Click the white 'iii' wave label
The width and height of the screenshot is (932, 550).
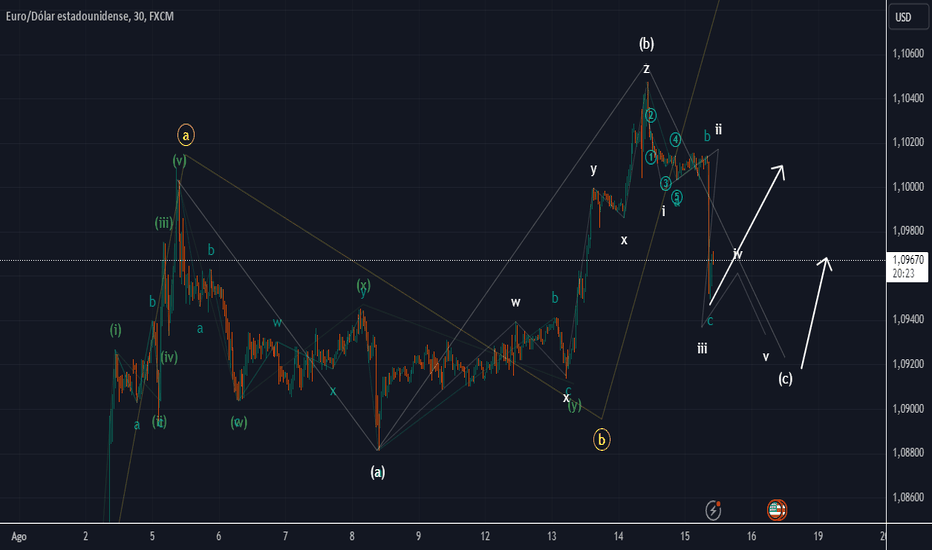point(702,348)
